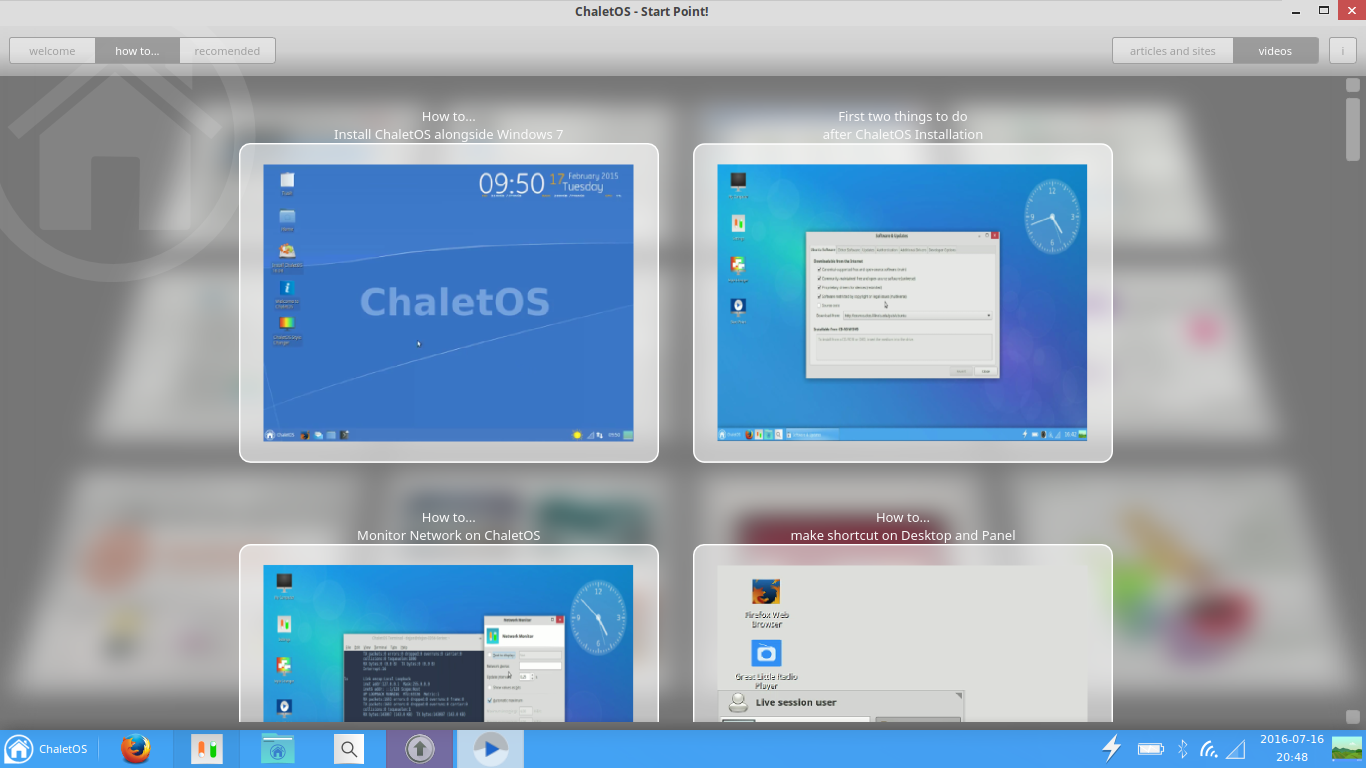
Task: Click the vertical scrollbar handle
Action: click(x=1353, y=129)
